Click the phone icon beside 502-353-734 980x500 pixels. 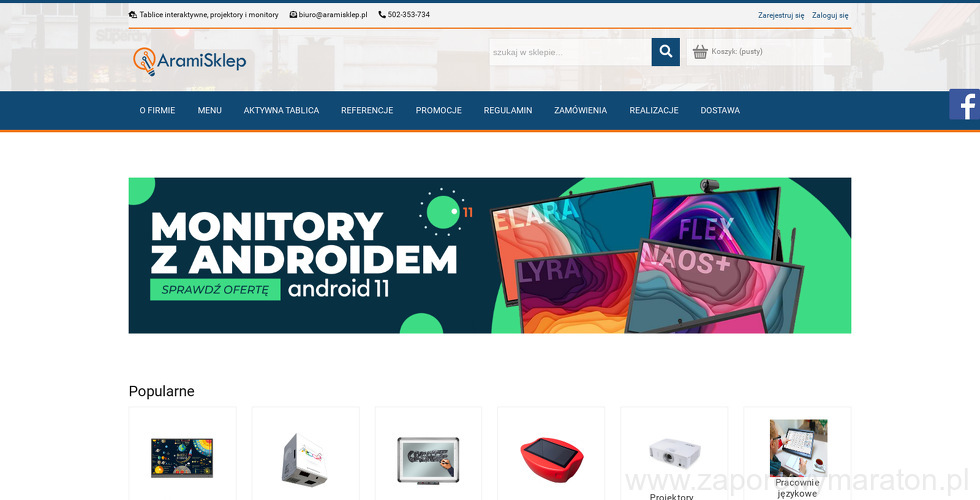pos(382,14)
